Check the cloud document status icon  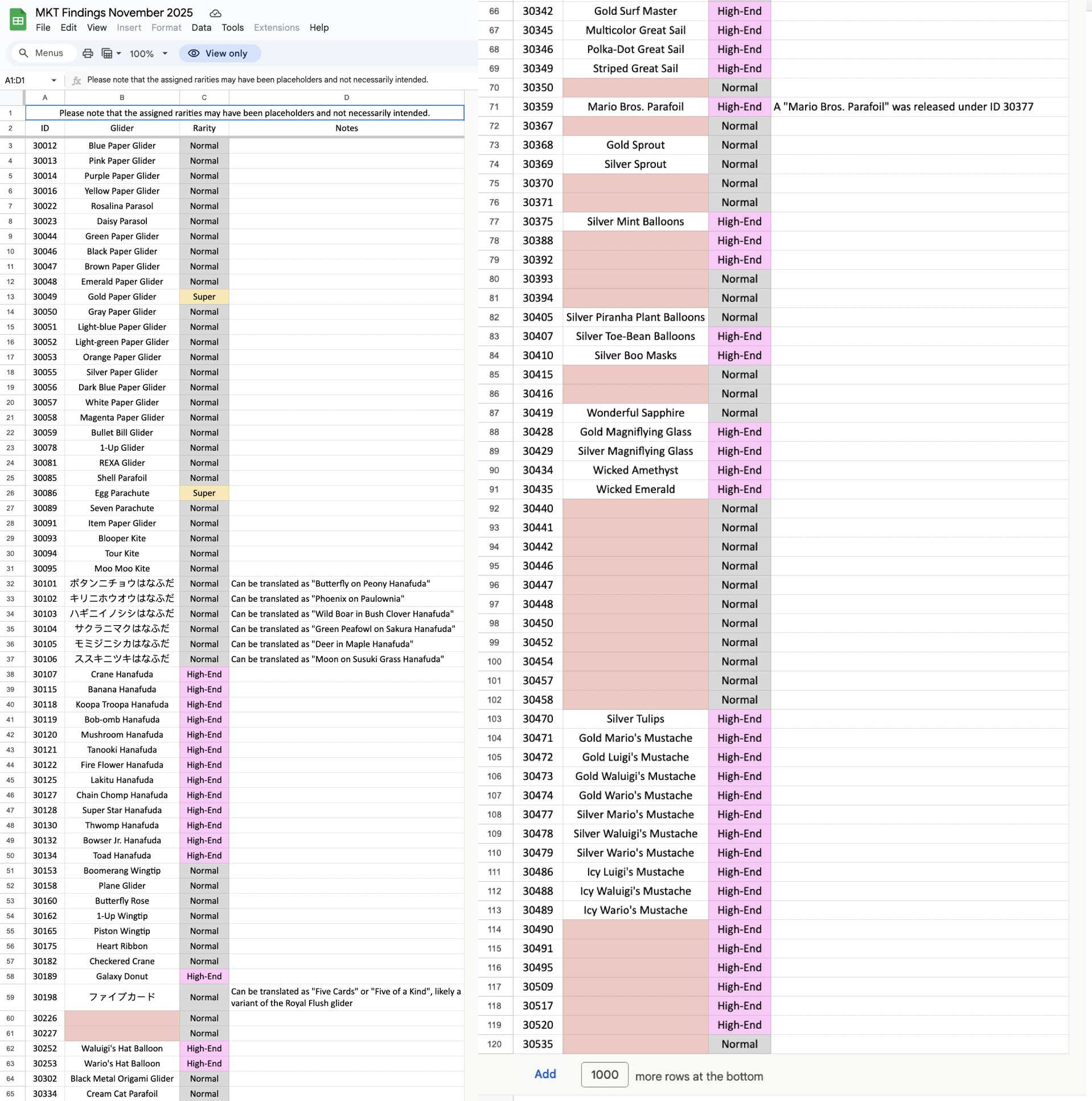[215, 13]
